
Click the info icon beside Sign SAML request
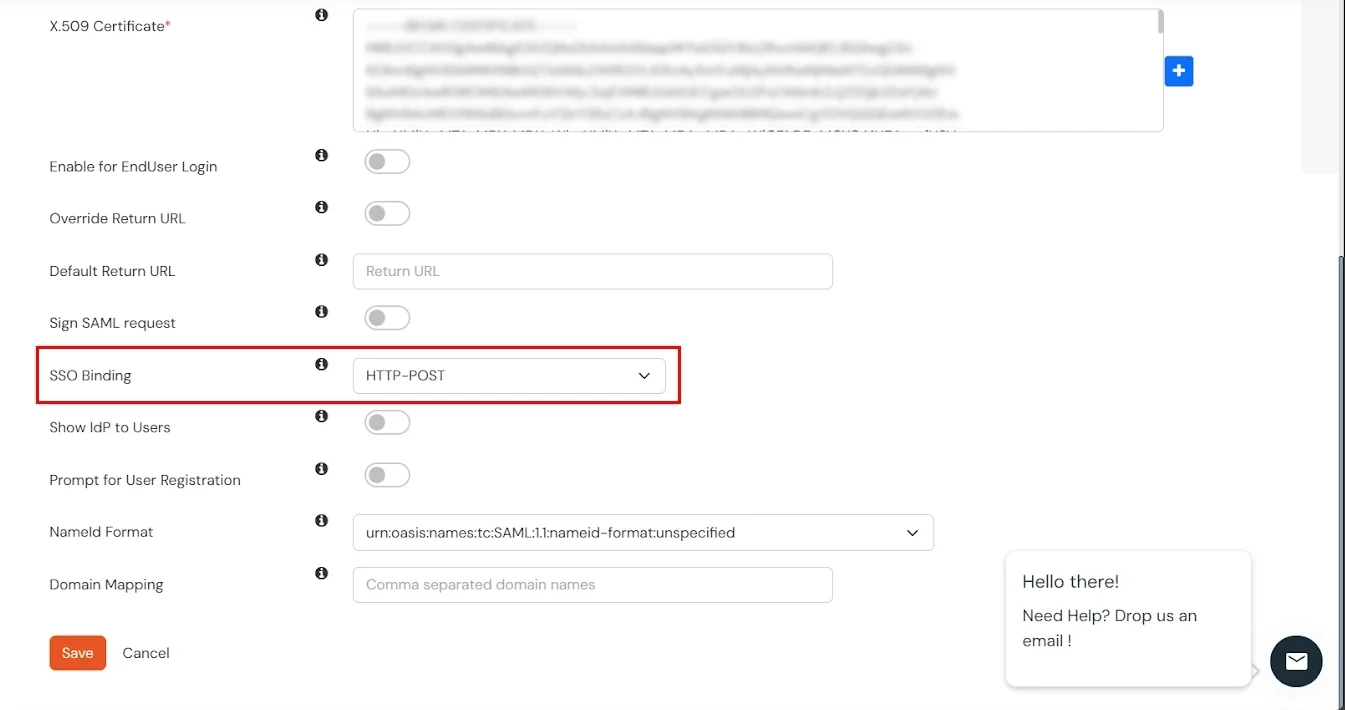coord(321,311)
